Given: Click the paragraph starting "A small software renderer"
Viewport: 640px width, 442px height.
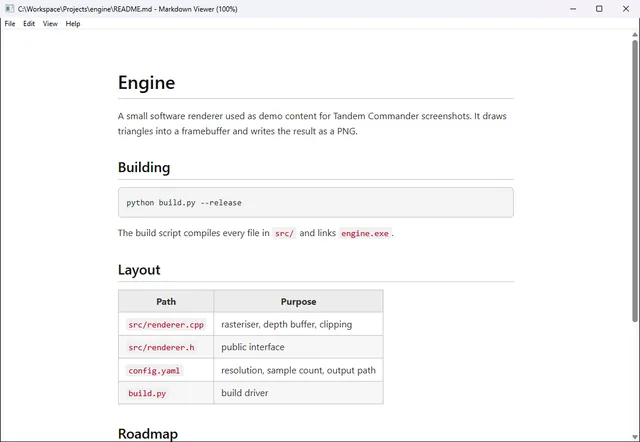Looking at the screenshot, I should coord(312,124).
